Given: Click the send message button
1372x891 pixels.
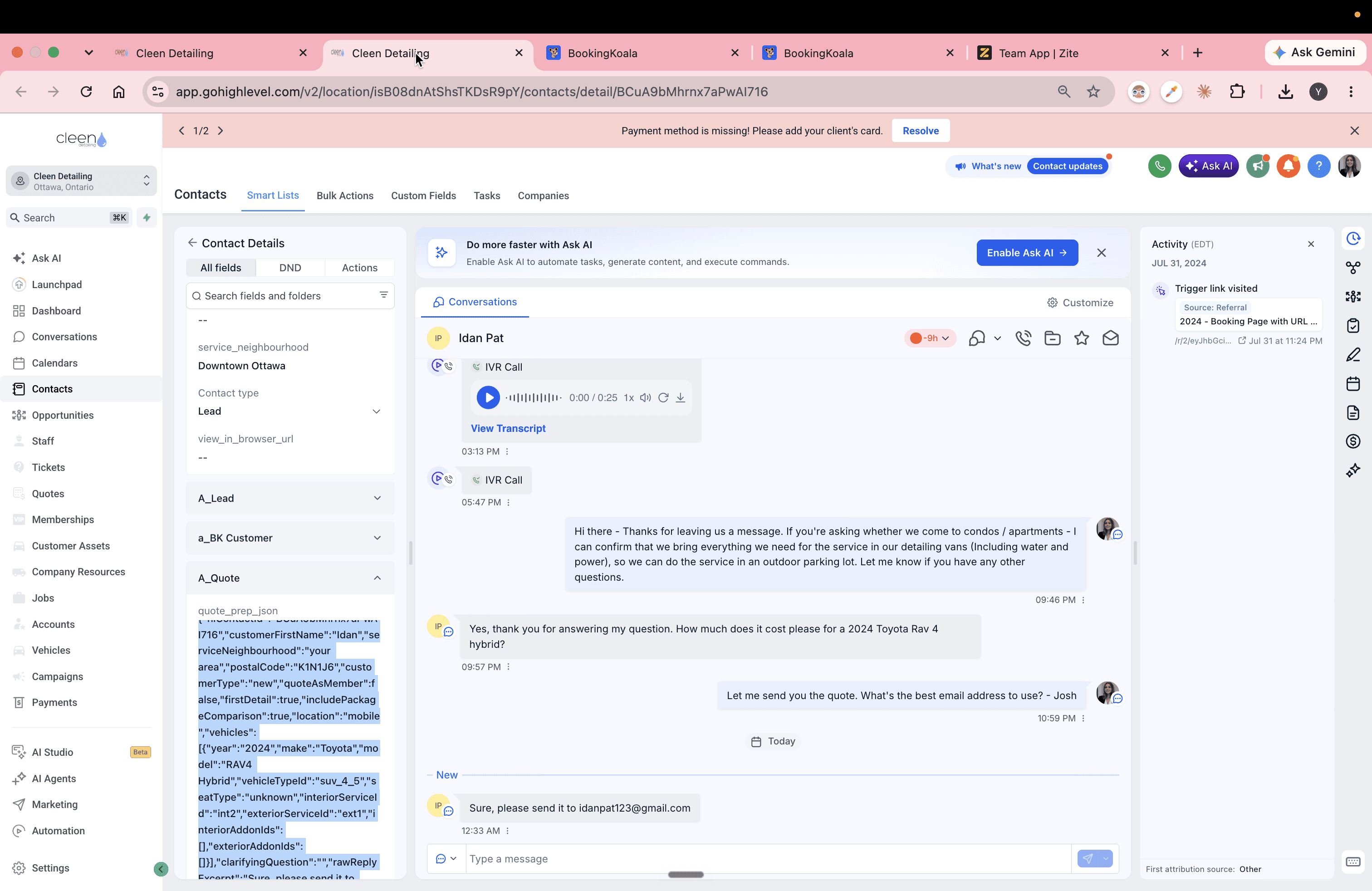Looking at the screenshot, I should pos(1087,859).
